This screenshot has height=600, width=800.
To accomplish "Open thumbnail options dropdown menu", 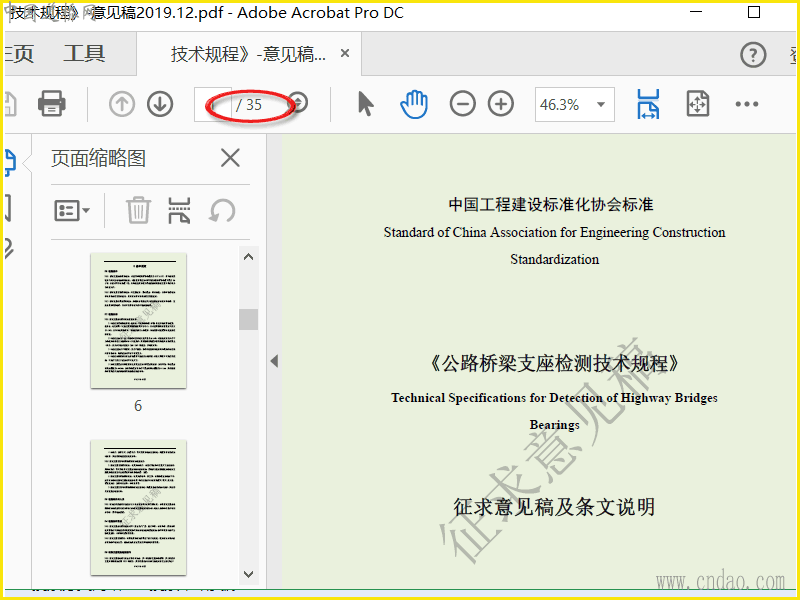I will (x=72, y=211).
